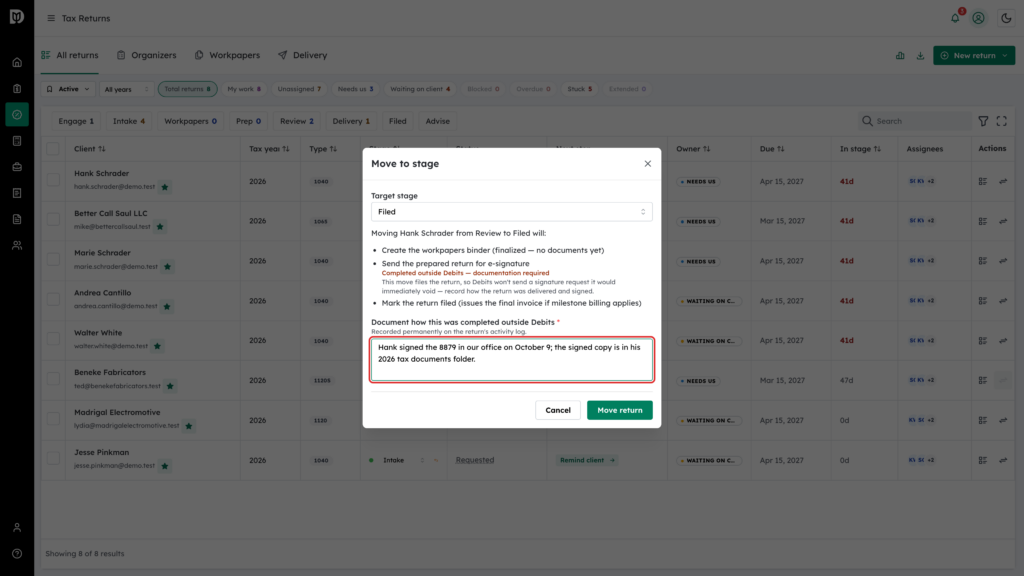1024x576 pixels.
Task: Open the table filter funnel icon
Action: coord(983,121)
